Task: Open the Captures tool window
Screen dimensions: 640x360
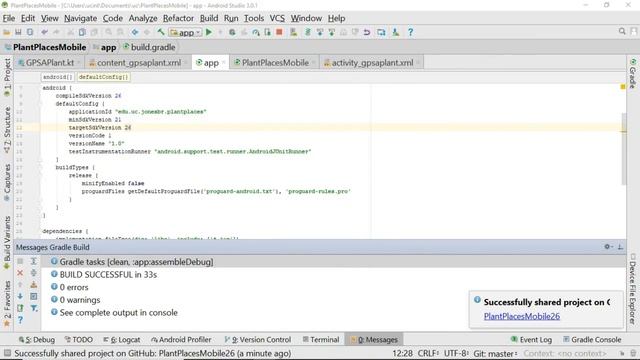Action: coord(7,182)
